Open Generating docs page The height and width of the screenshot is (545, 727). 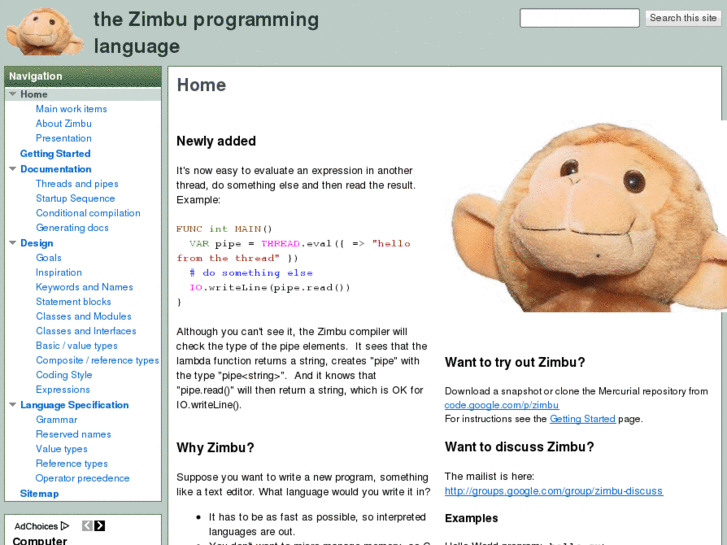[x=72, y=228]
